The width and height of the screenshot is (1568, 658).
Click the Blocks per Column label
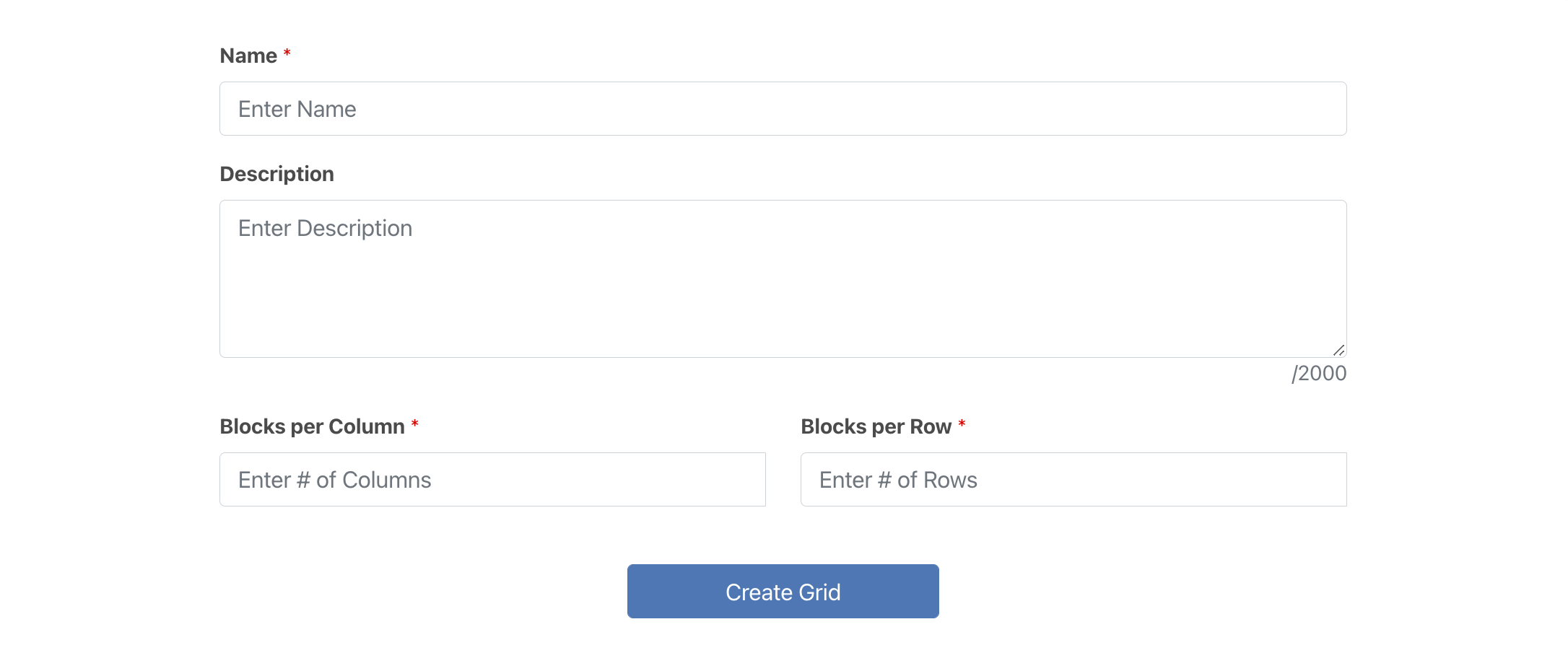(x=312, y=427)
